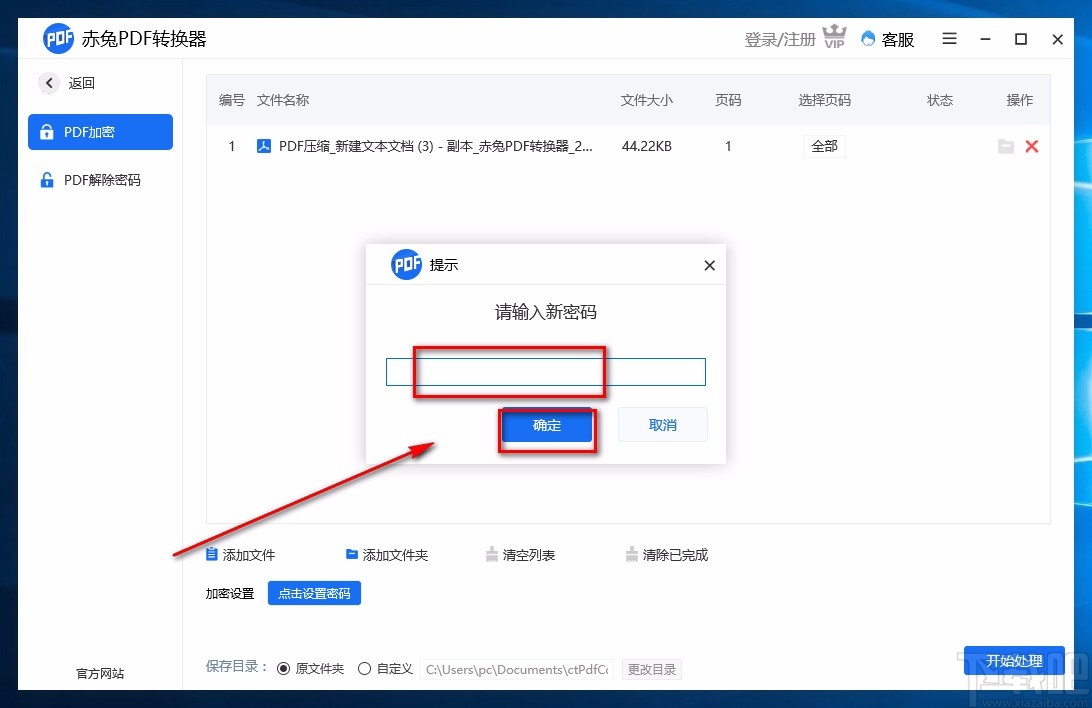
Task: Click the 清空列表 clear list icon
Action: point(492,554)
